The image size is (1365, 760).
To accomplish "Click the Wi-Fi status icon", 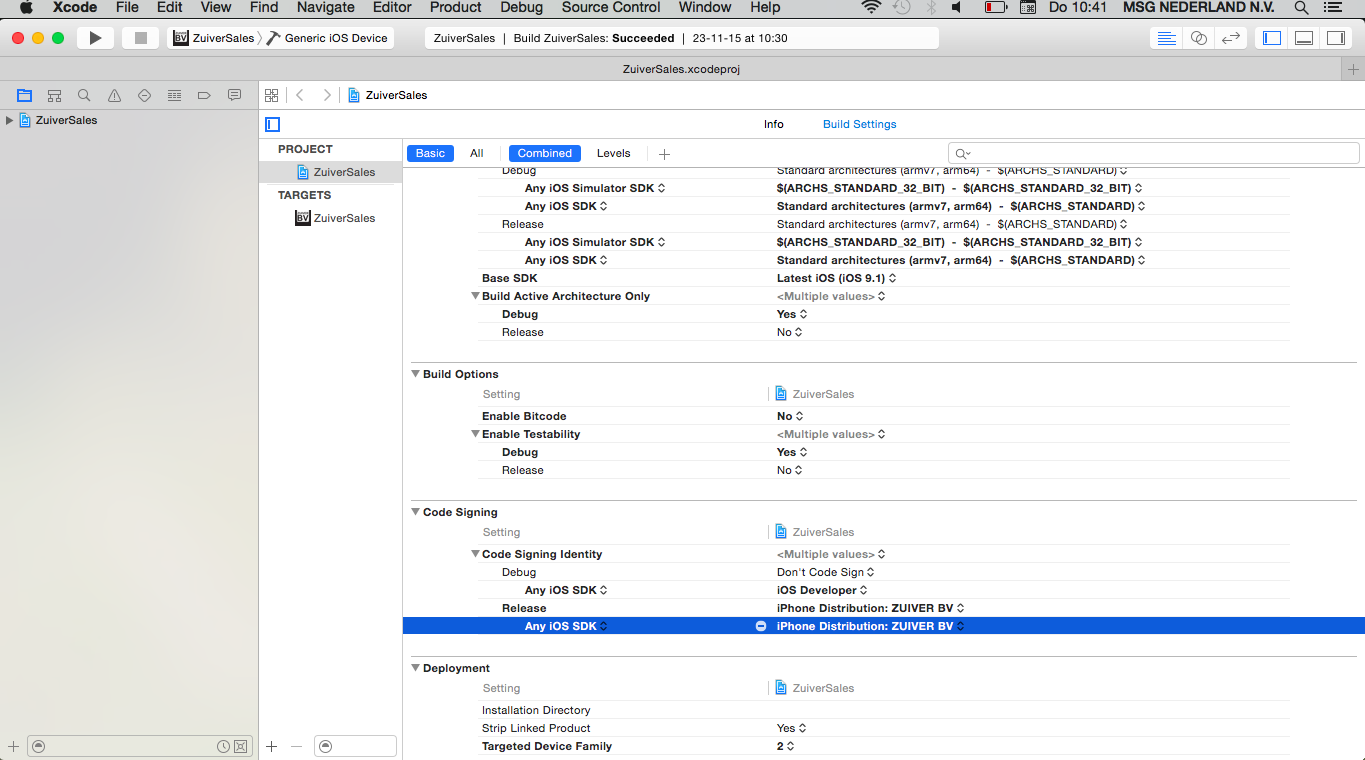I will tap(871, 8).
